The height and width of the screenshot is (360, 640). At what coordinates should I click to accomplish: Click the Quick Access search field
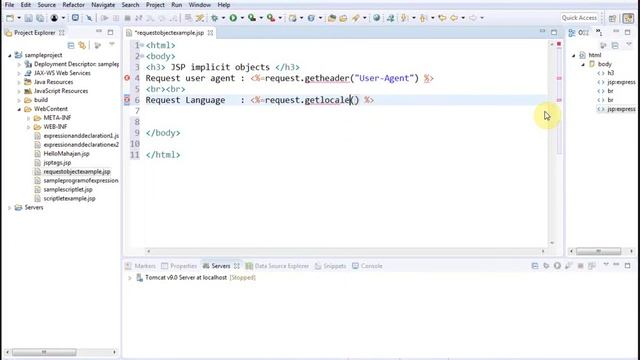click(579, 18)
